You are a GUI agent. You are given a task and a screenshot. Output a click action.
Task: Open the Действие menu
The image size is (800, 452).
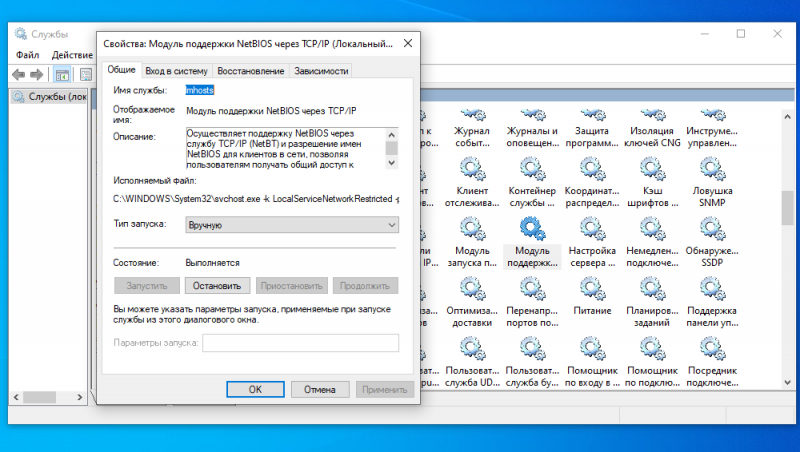(72, 55)
